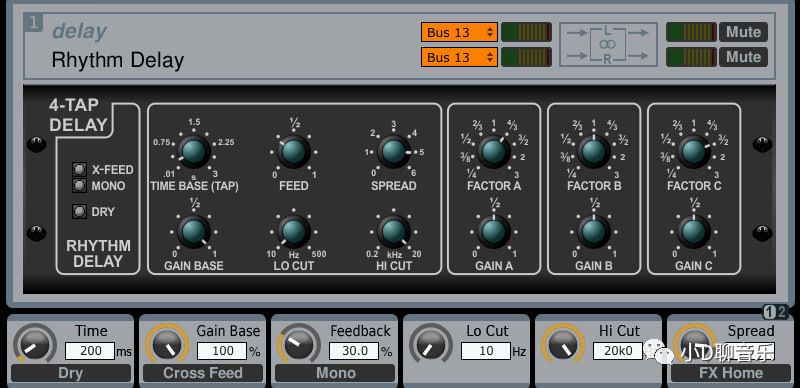Click the TIME BASE (TAP) knob
The height and width of the screenshot is (388, 800).
click(x=194, y=151)
